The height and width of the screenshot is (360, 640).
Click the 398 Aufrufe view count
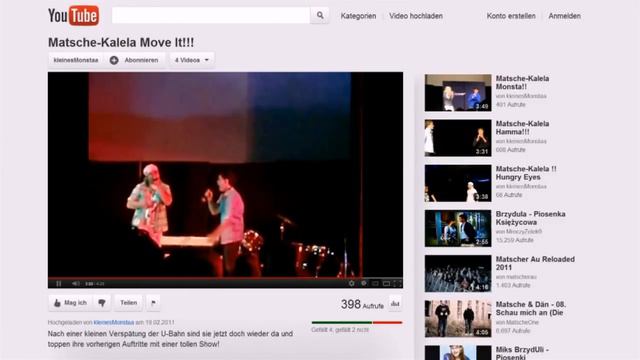tap(362, 304)
